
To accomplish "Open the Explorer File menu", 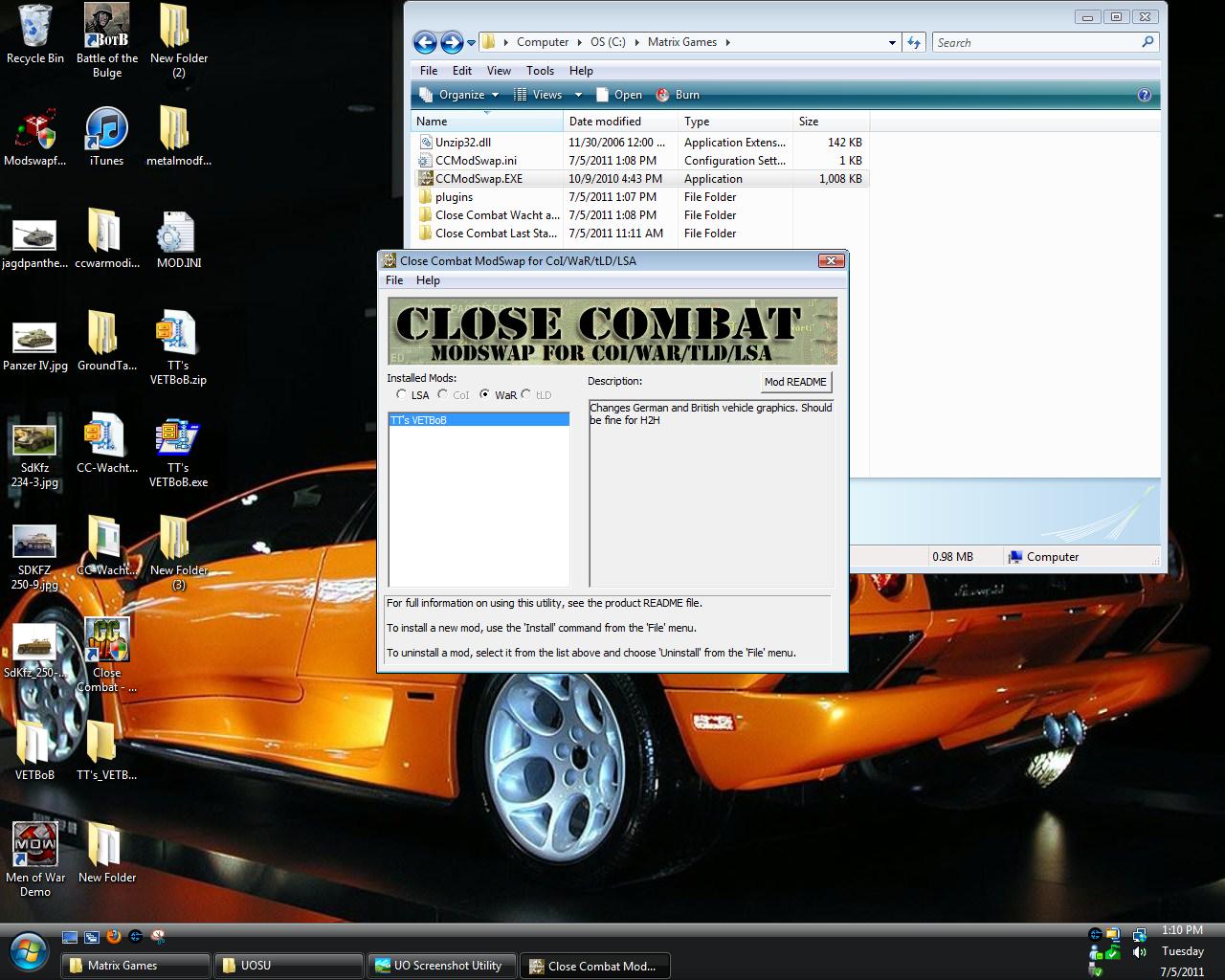I will (429, 71).
